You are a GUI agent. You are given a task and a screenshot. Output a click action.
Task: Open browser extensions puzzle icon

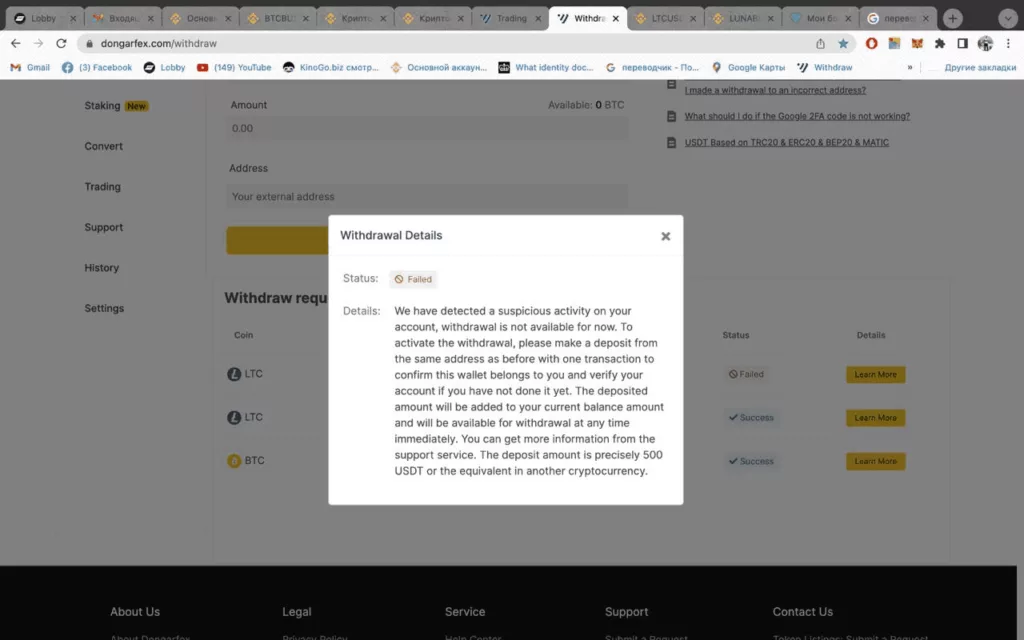click(x=940, y=44)
